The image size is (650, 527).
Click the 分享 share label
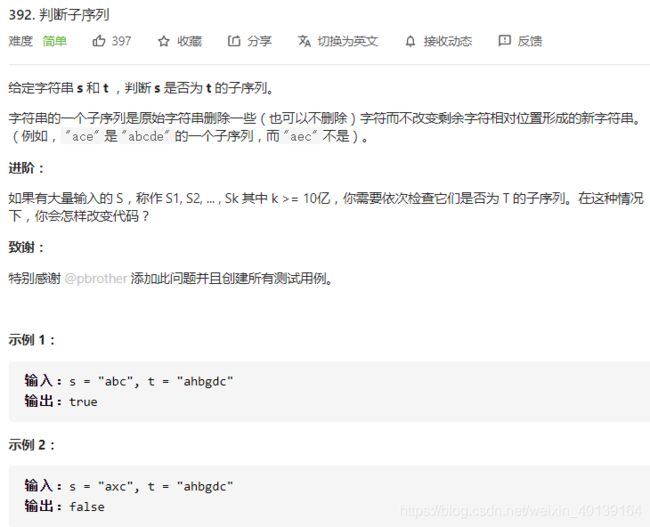(259, 41)
